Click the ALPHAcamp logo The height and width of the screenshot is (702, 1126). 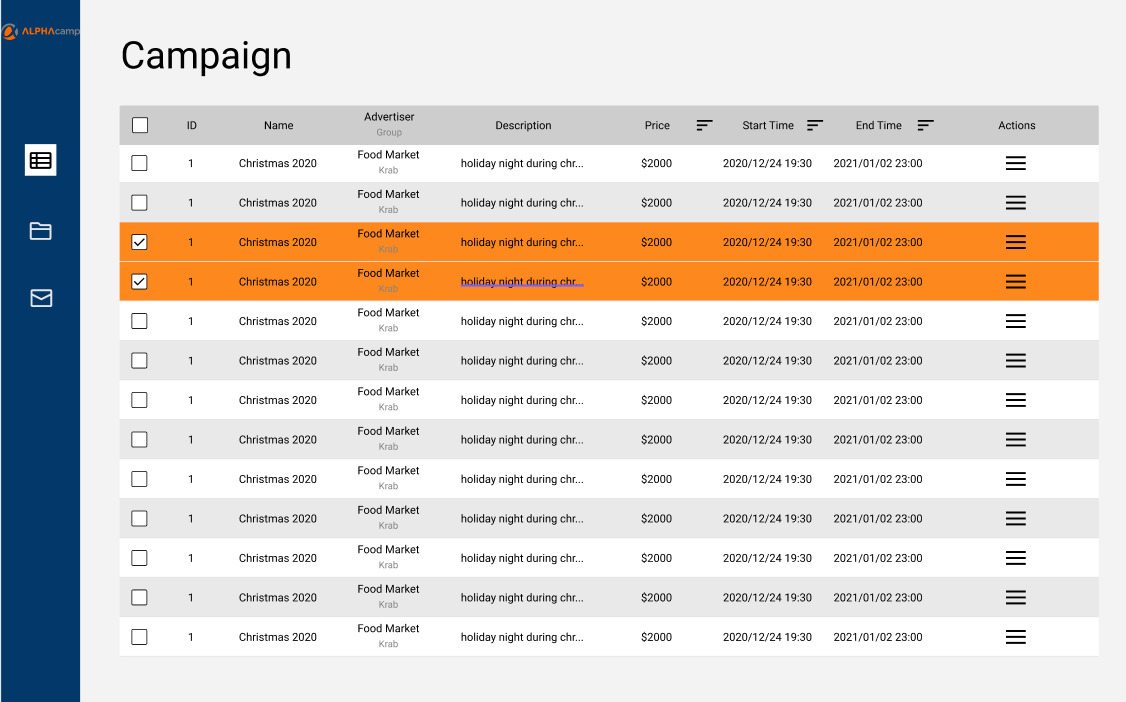tap(40, 31)
